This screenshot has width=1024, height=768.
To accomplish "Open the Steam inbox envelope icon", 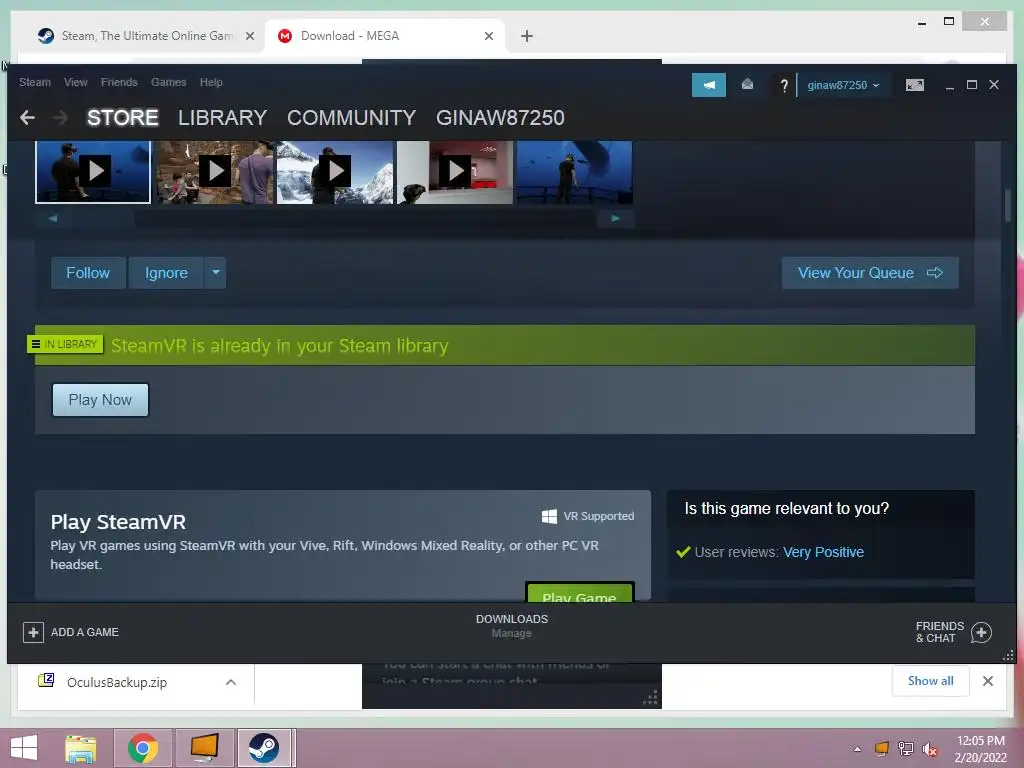I will click(747, 84).
